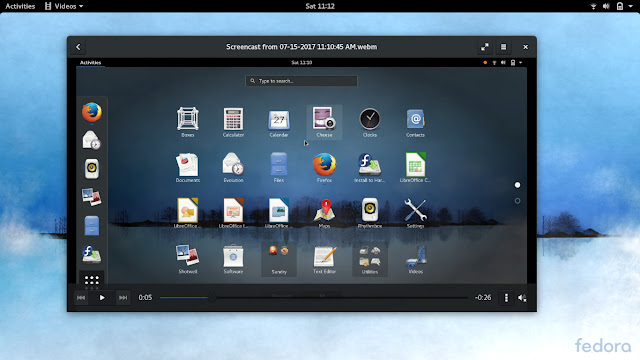Click the Files app icon in grid
Viewport: 640px width, 360px height.
(279, 167)
